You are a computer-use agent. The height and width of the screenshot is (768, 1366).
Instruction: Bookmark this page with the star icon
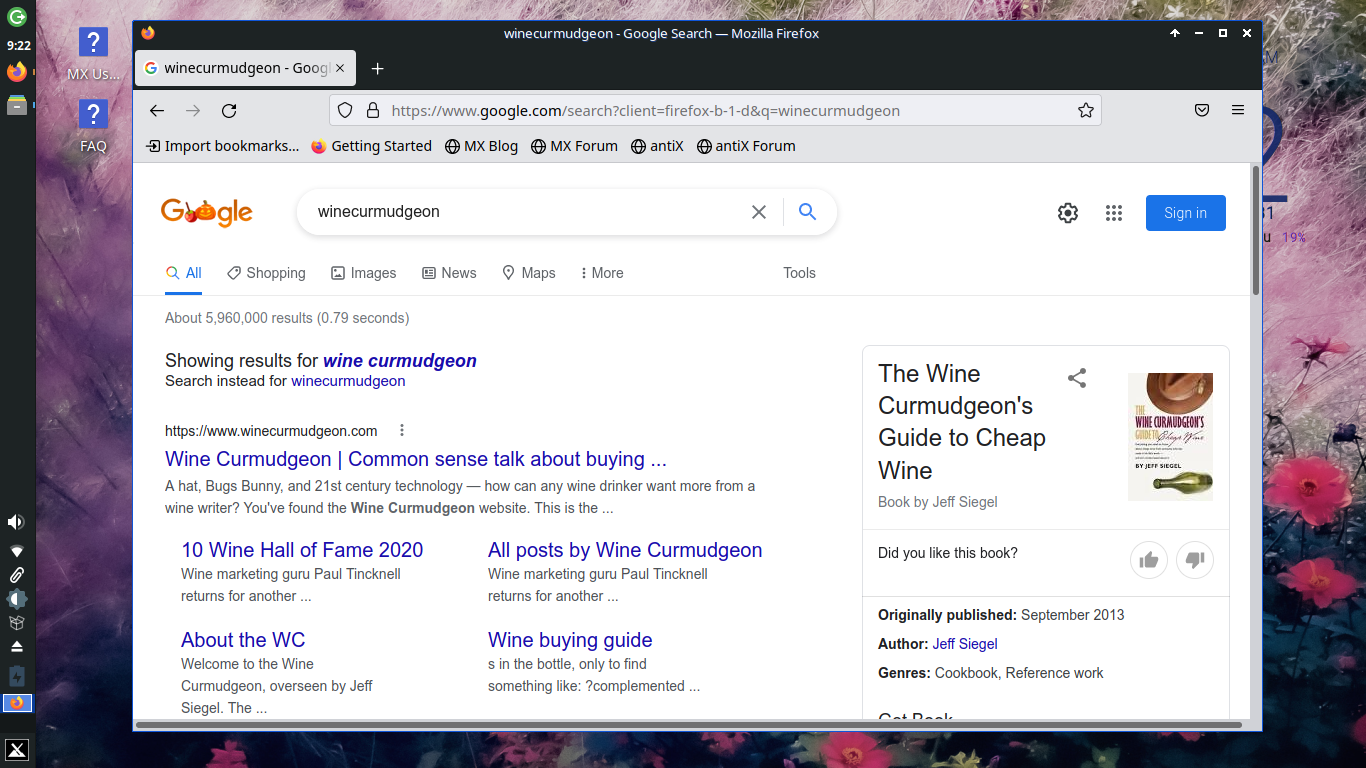(x=1086, y=111)
